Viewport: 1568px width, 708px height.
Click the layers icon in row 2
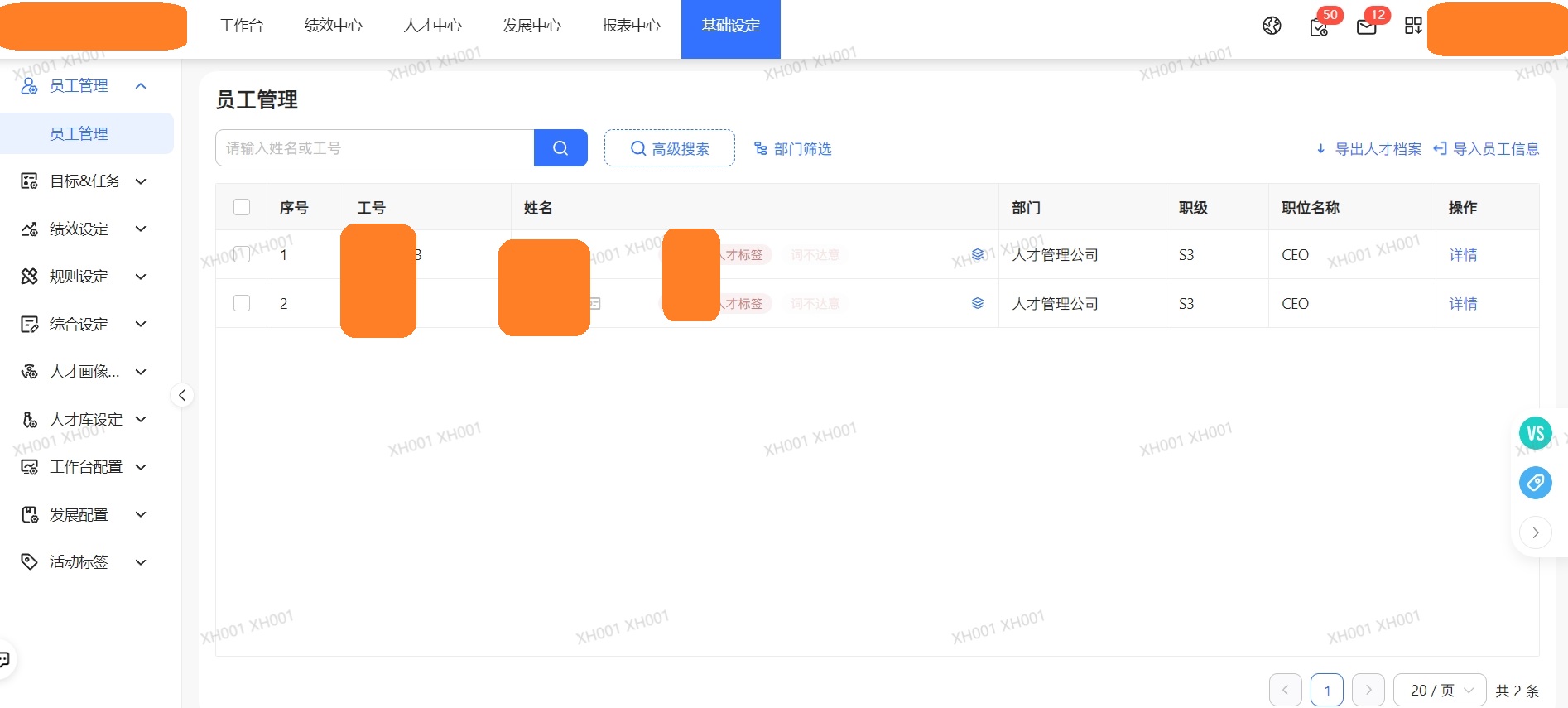(x=978, y=303)
